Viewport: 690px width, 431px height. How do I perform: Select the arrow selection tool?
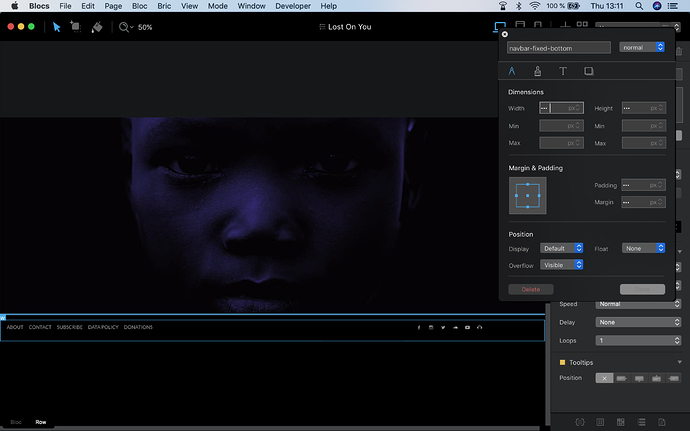tap(57, 27)
